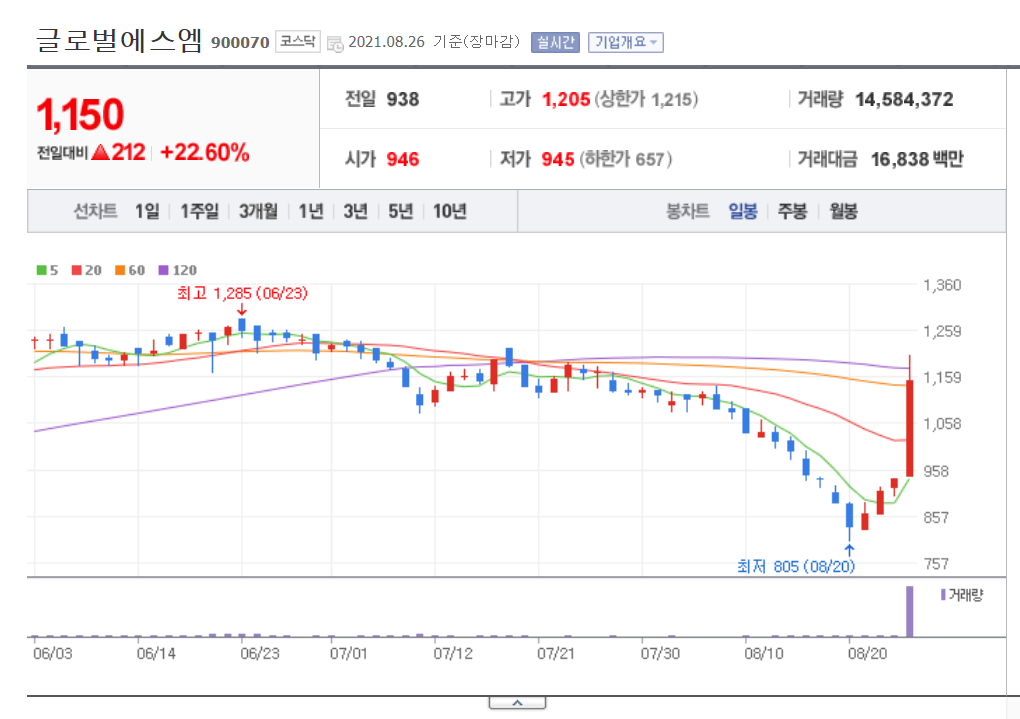1020x719 pixels.
Task: Click the stock code 900070
Action: coord(240,43)
